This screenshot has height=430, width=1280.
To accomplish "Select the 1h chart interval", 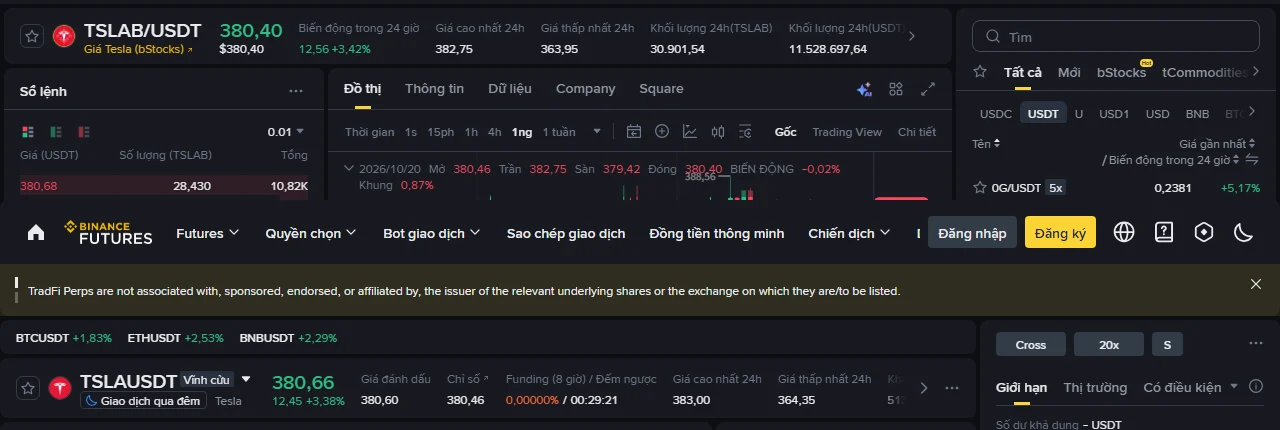I will pos(471,132).
